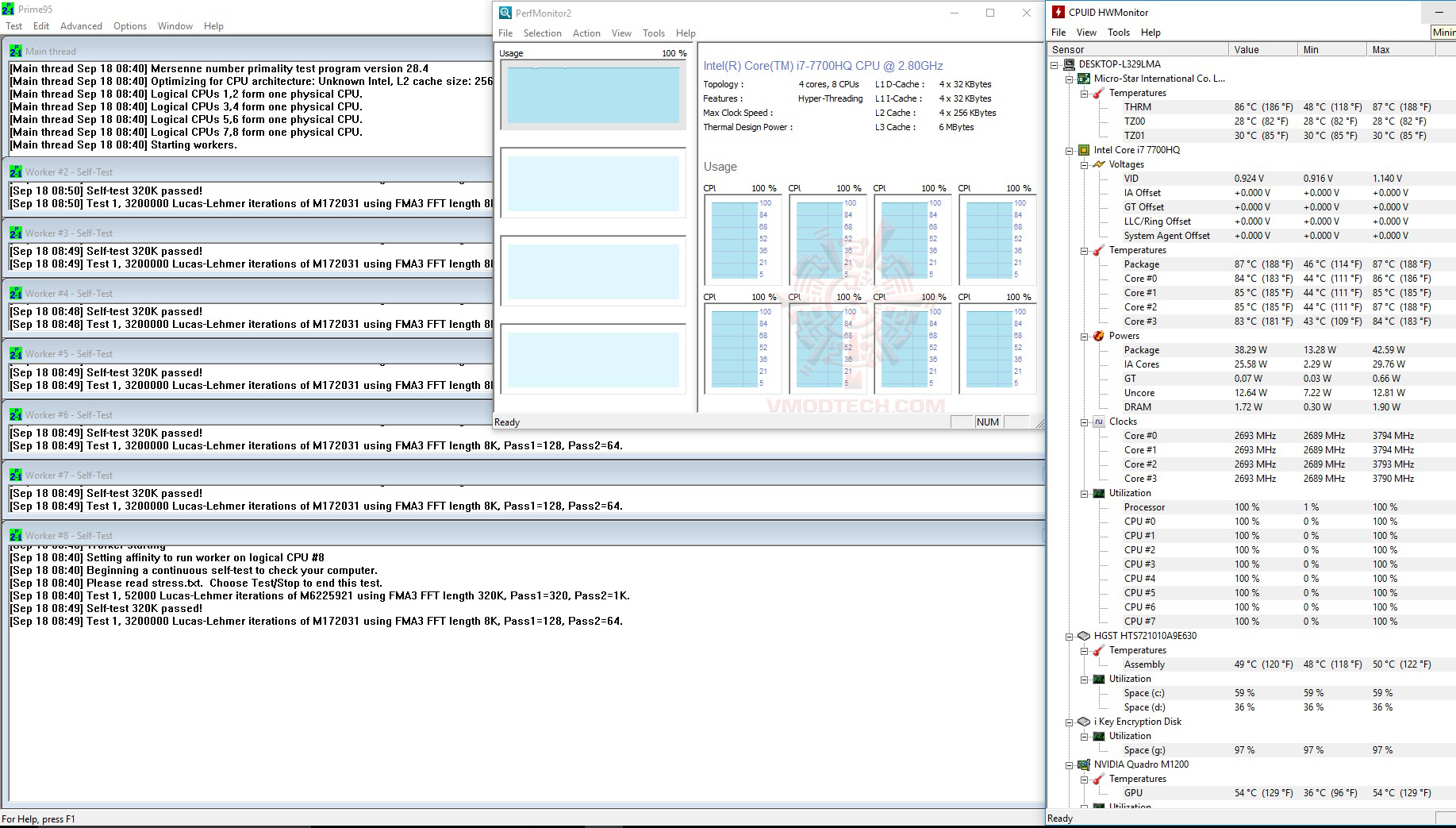
Task: Click the Main thread window icon in Prime95
Action: coord(16,51)
